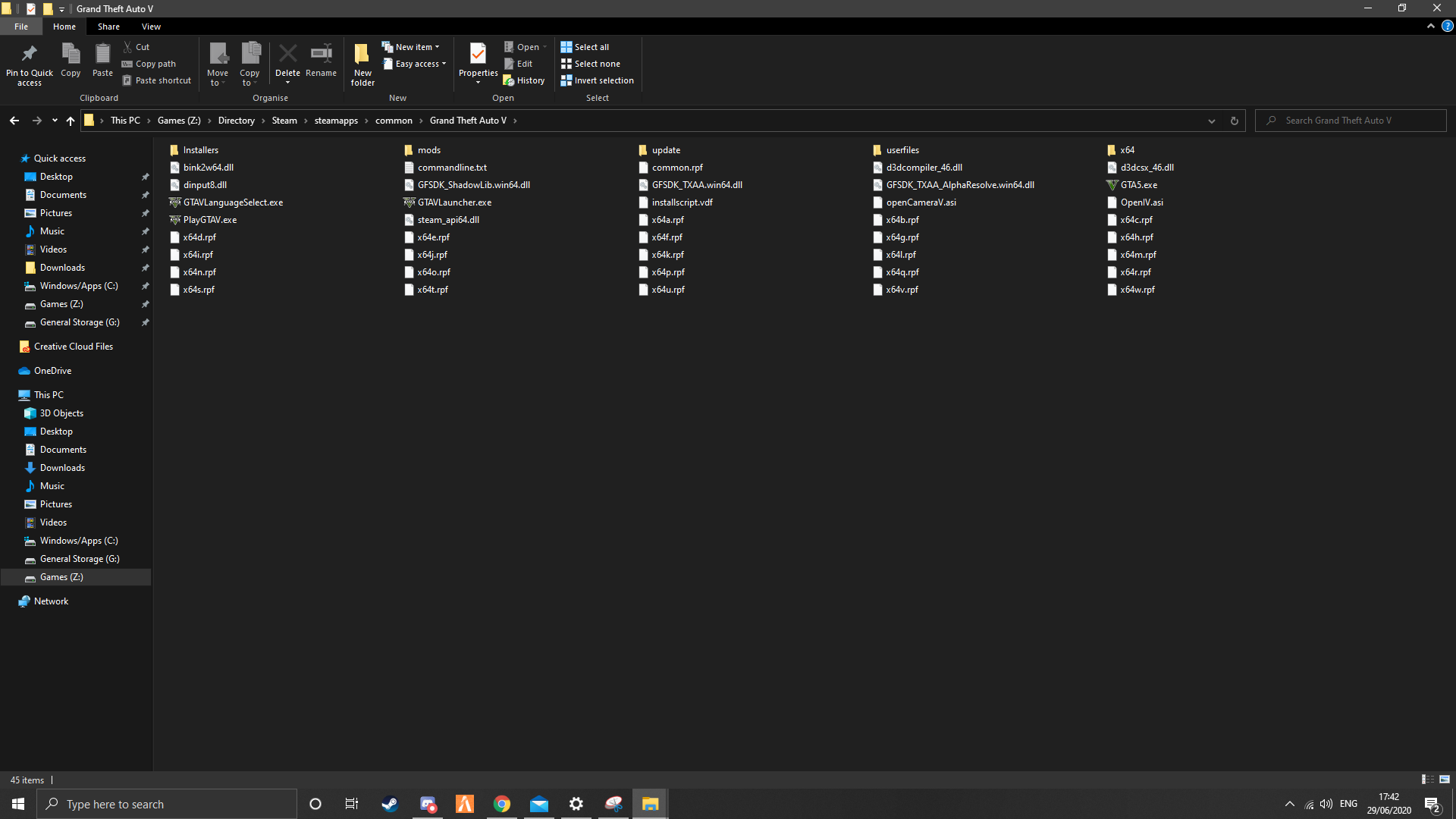This screenshot has width=1456, height=819.
Task: Open the File menu
Action: click(21, 26)
